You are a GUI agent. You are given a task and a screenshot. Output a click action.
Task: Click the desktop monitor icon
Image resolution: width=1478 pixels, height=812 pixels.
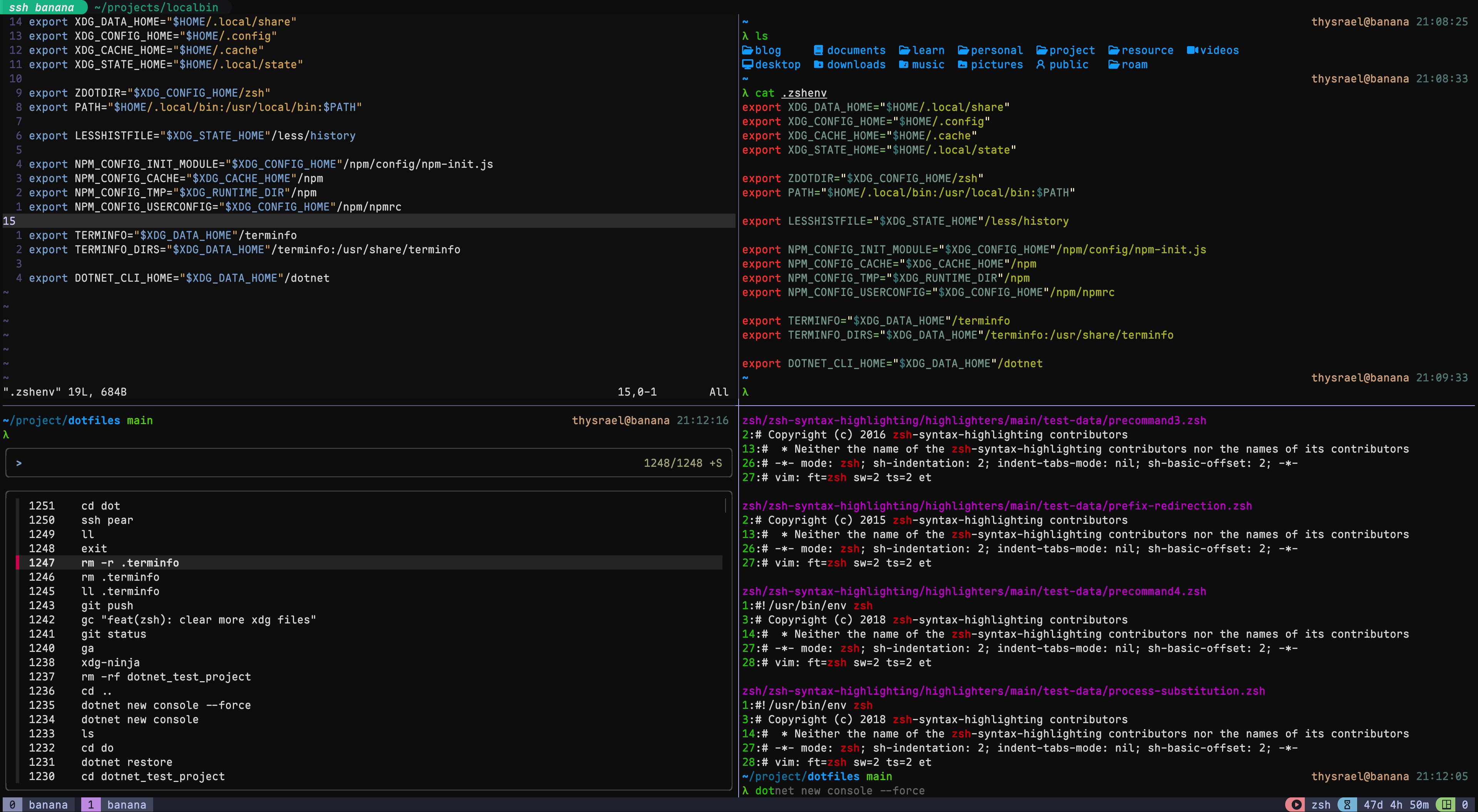coord(747,64)
